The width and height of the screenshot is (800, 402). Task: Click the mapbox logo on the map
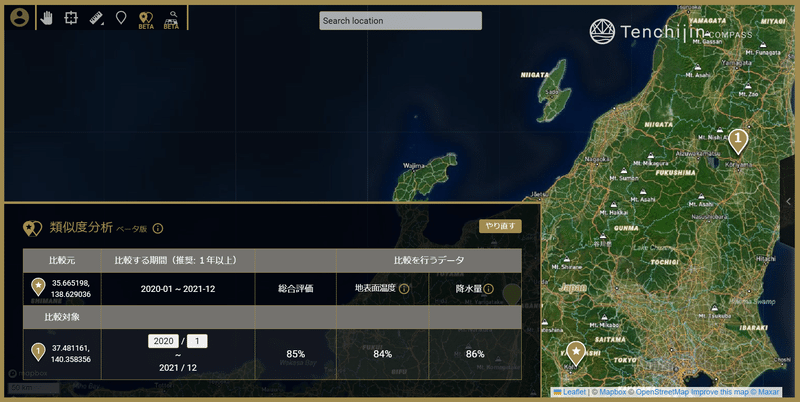(28, 373)
